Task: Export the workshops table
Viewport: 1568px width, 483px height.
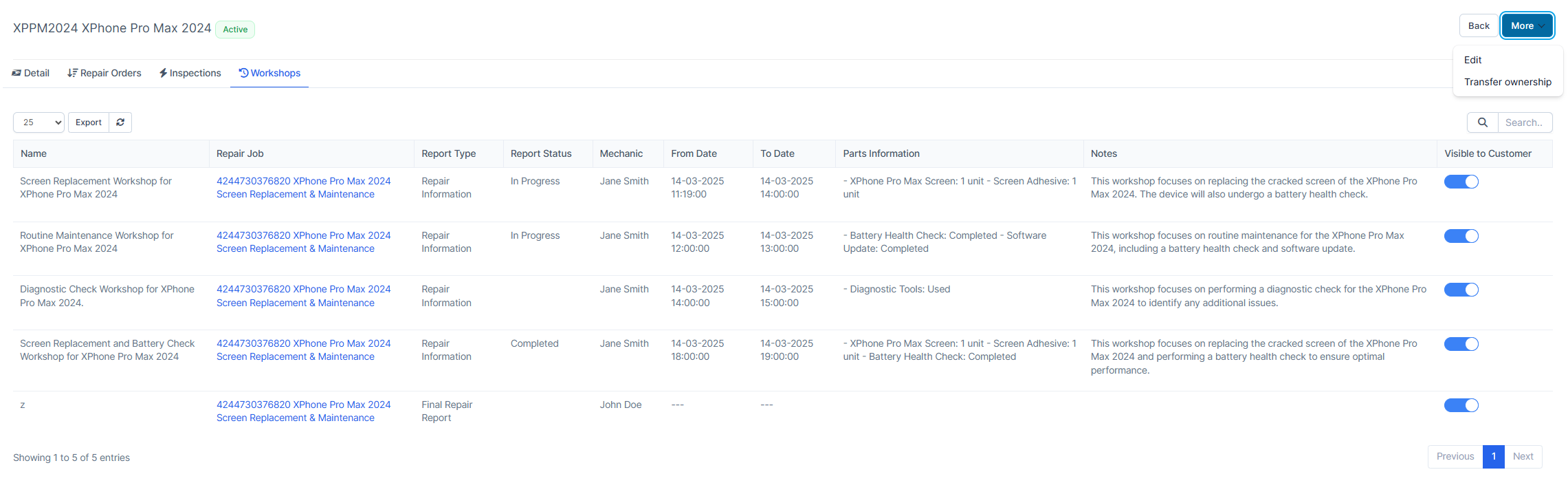Action: [89, 122]
